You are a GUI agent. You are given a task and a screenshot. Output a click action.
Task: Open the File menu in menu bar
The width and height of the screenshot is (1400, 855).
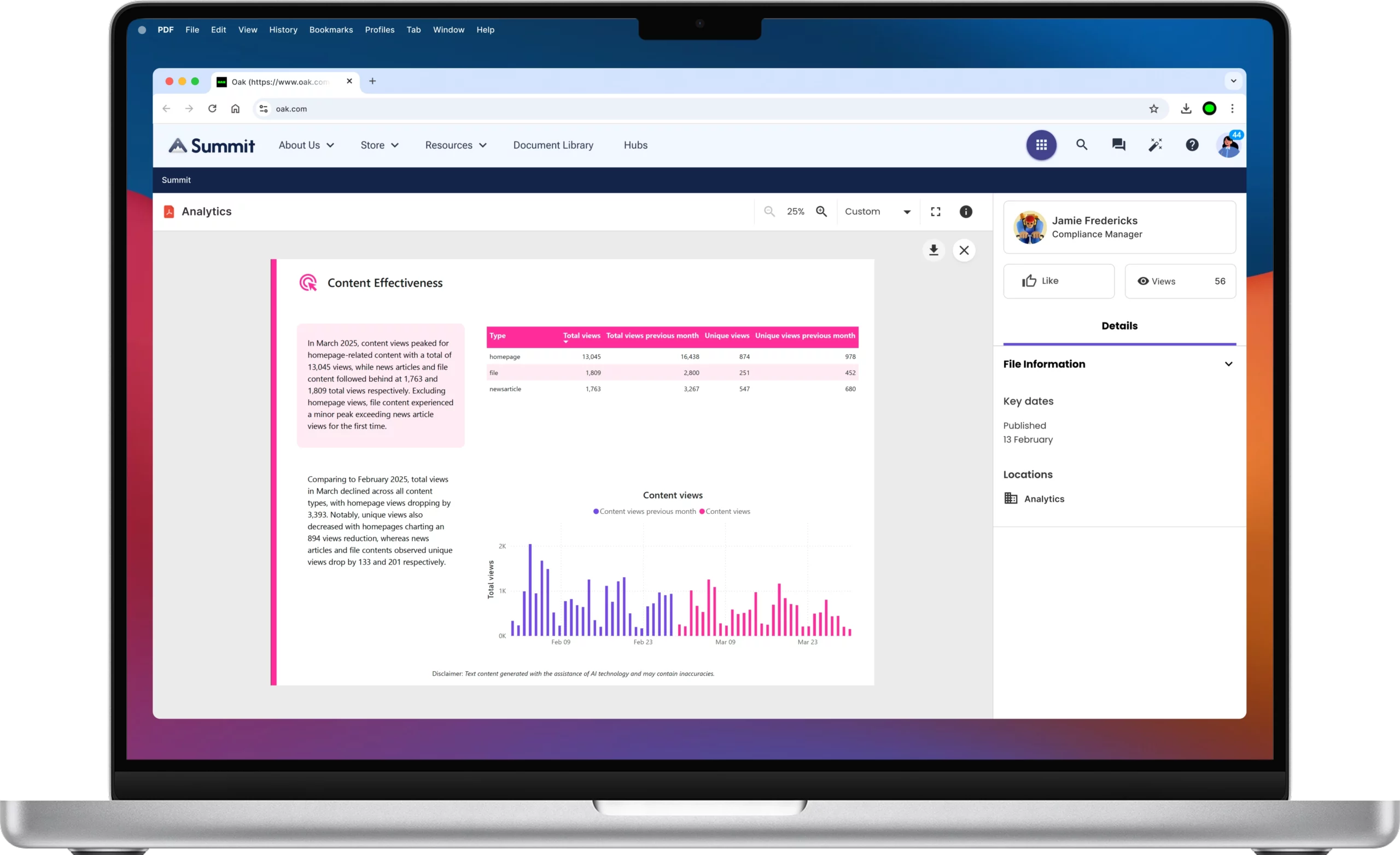[192, 30]
